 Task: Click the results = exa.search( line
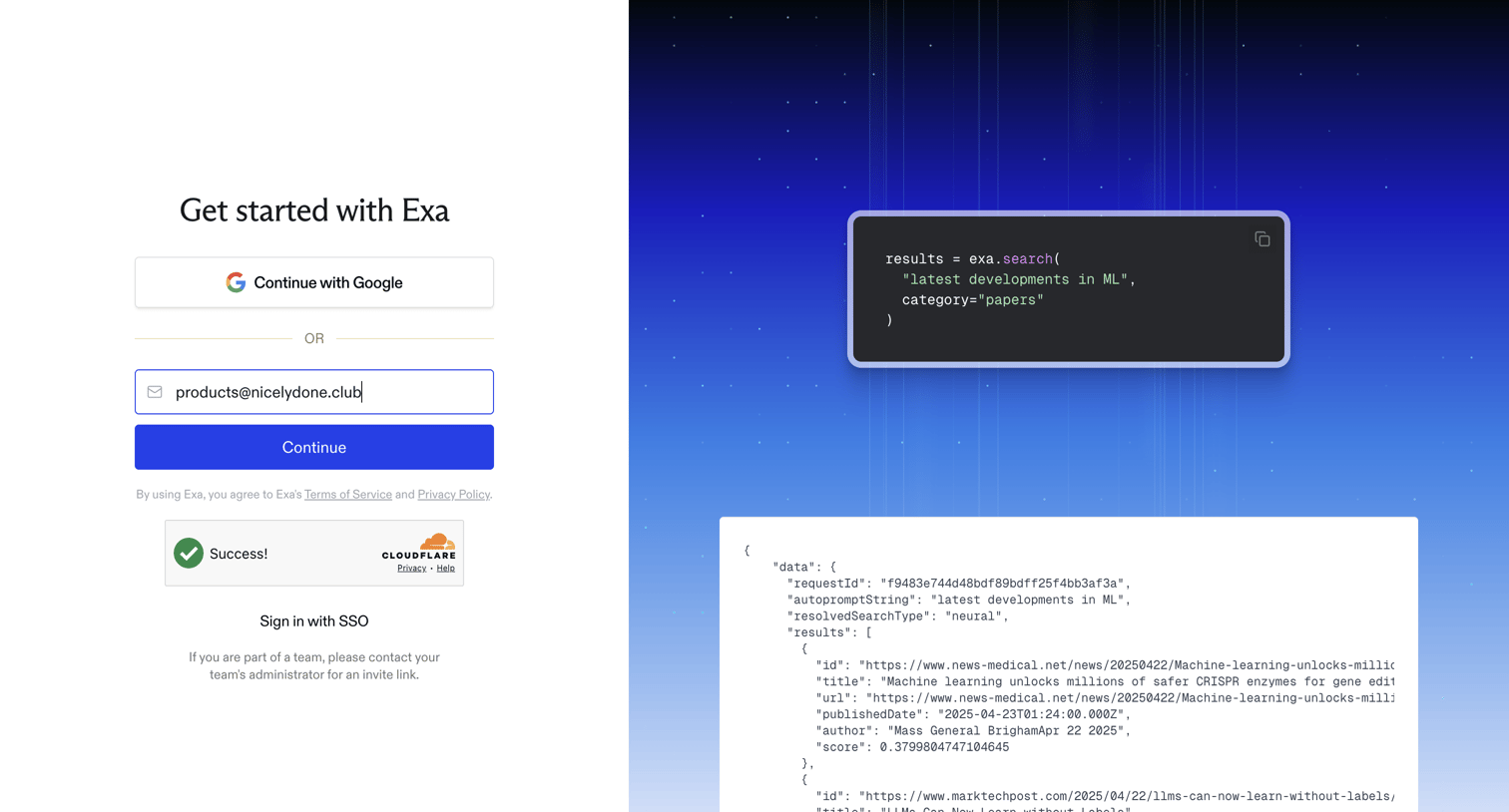tap(973, 258)
